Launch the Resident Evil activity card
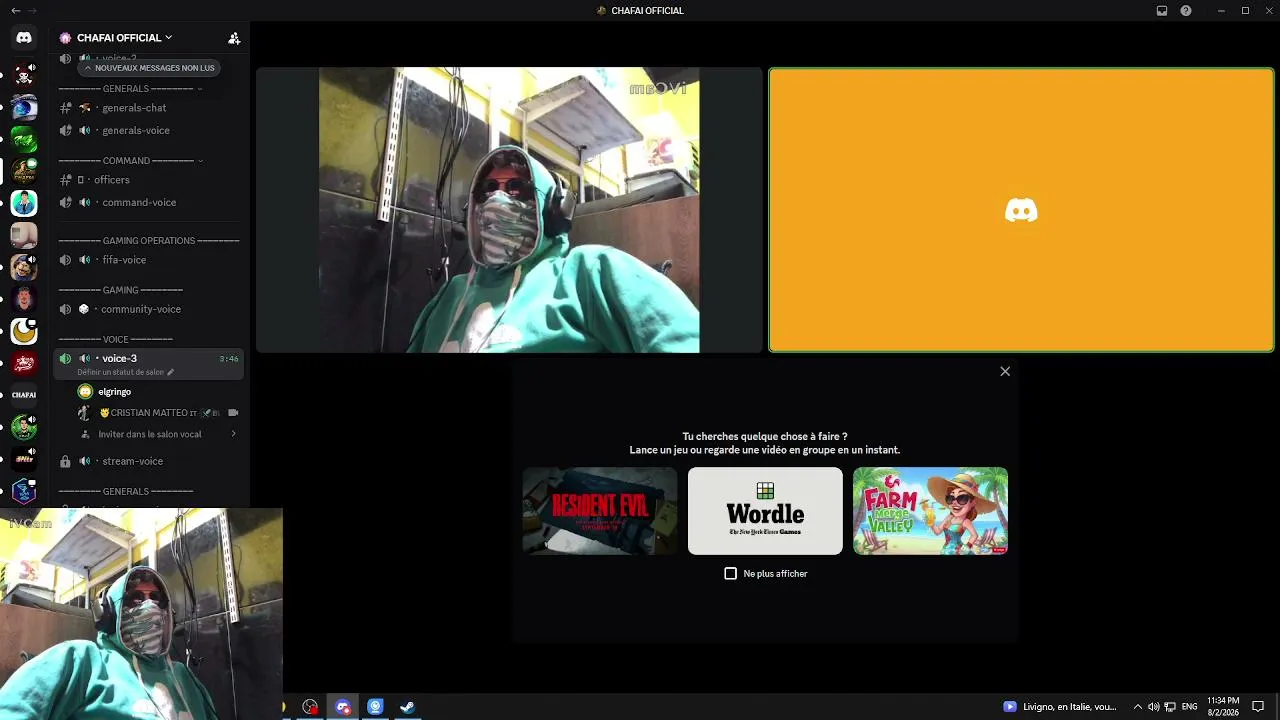The width and height of the screenshot is (1280, 720). [600, 511]
